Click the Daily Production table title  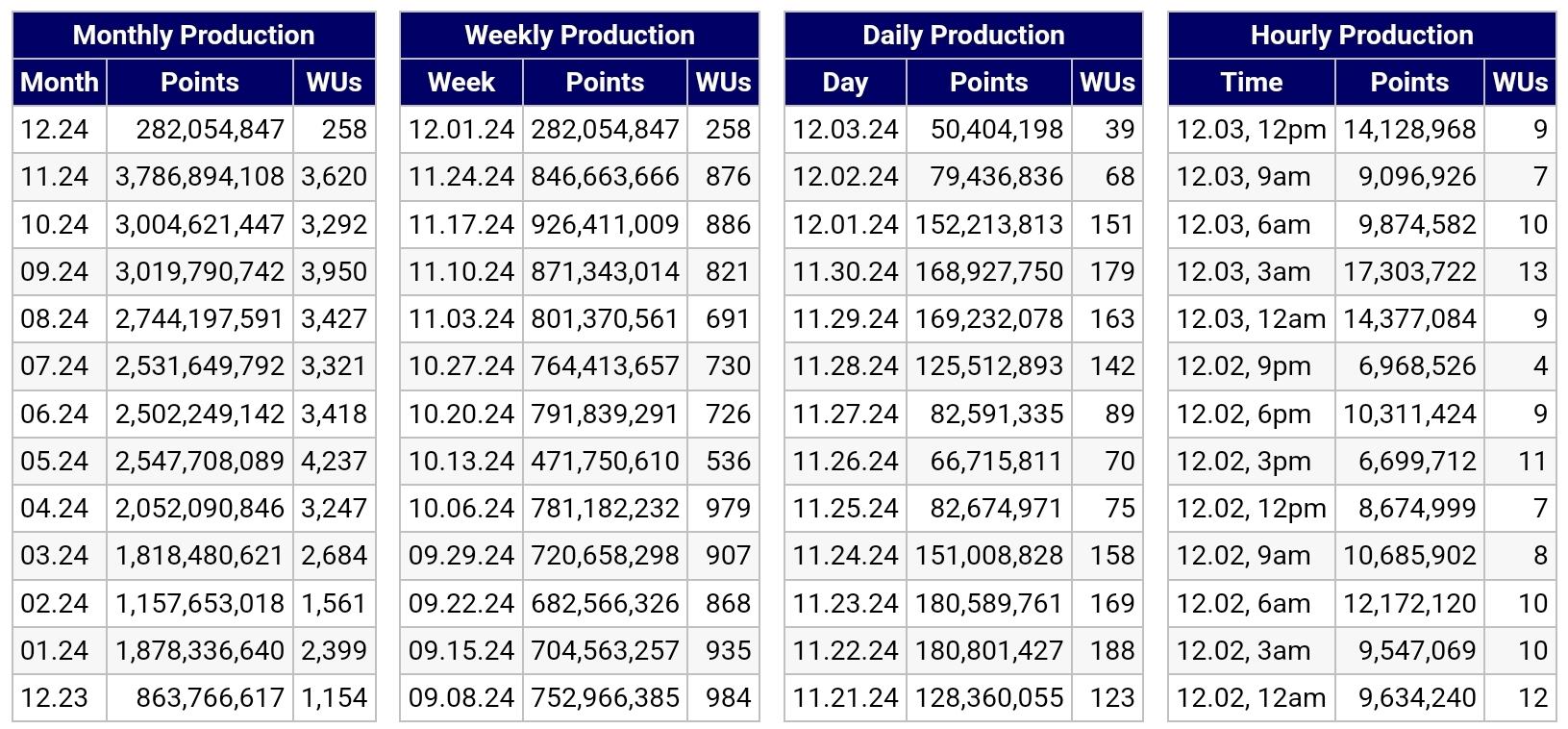[963, 36]
